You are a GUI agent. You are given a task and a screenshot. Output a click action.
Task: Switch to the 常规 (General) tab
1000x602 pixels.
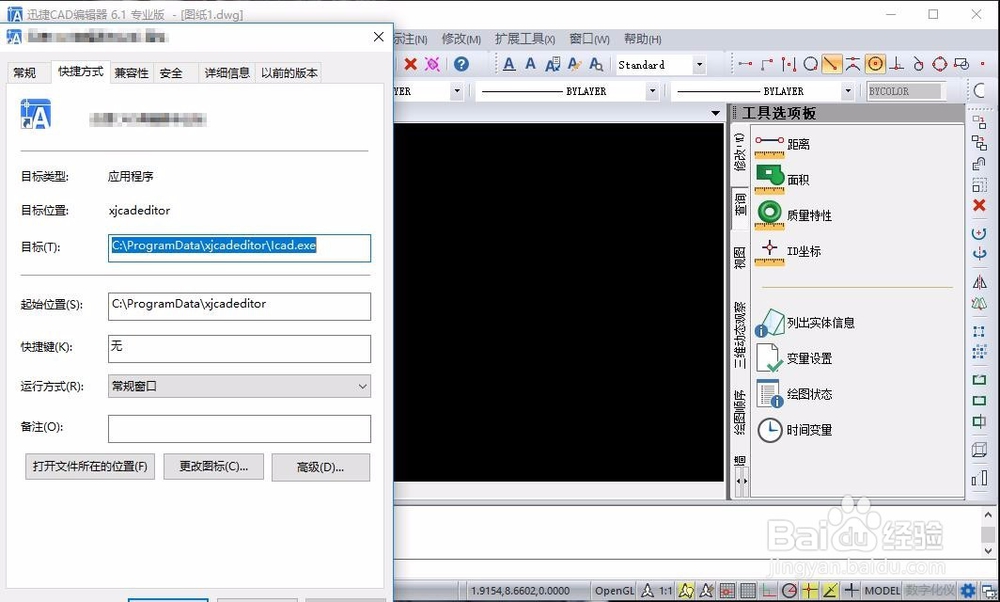[25, 73]
